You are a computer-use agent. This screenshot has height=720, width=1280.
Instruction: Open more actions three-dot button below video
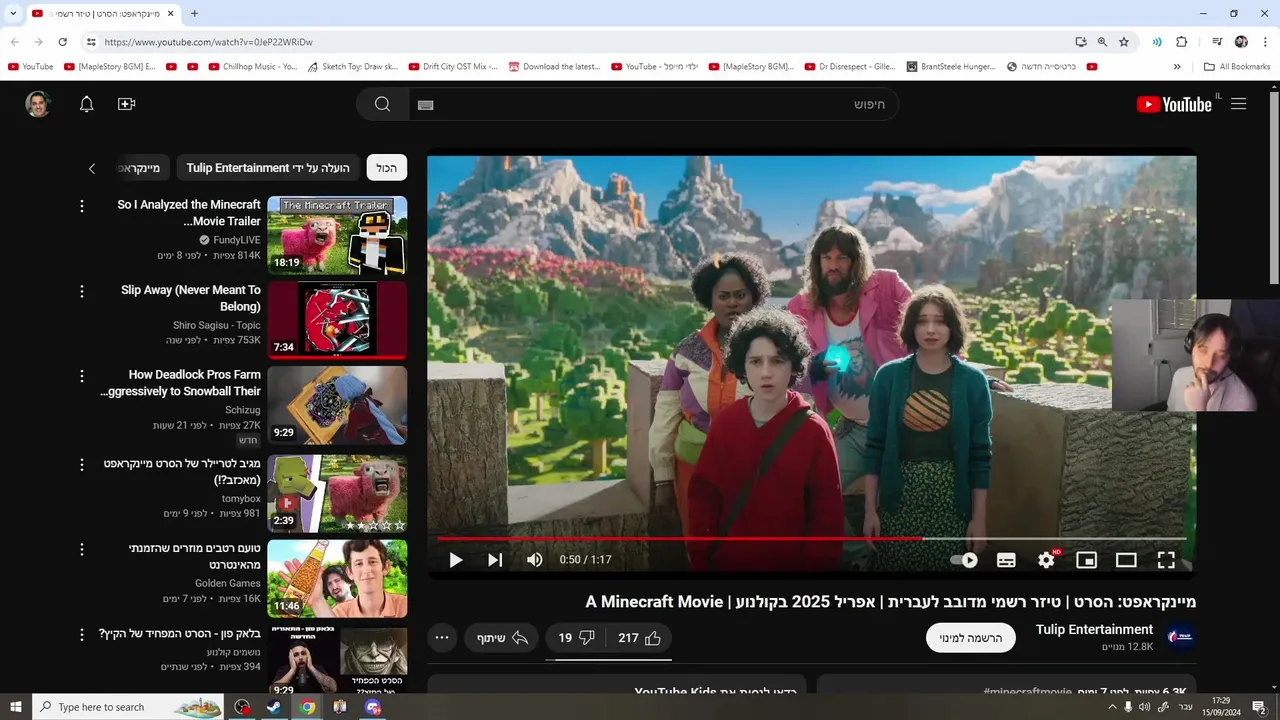click(442, 638)
